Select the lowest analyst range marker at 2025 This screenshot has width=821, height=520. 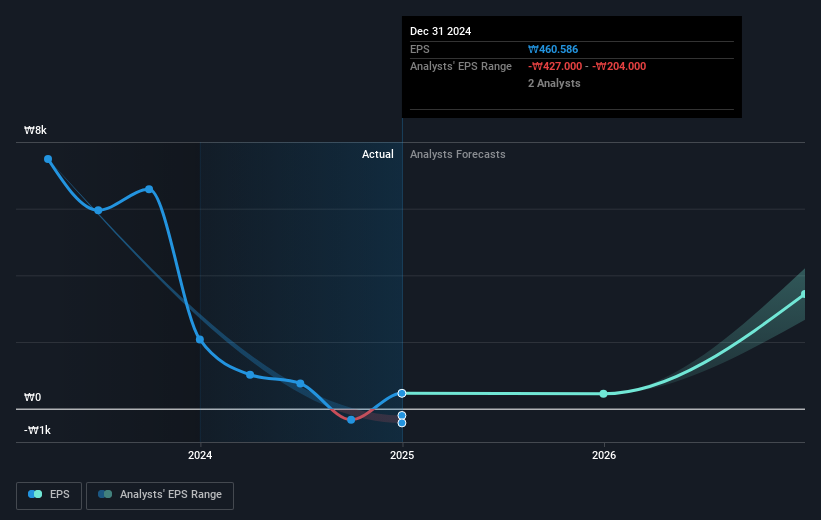coord(402,423)
